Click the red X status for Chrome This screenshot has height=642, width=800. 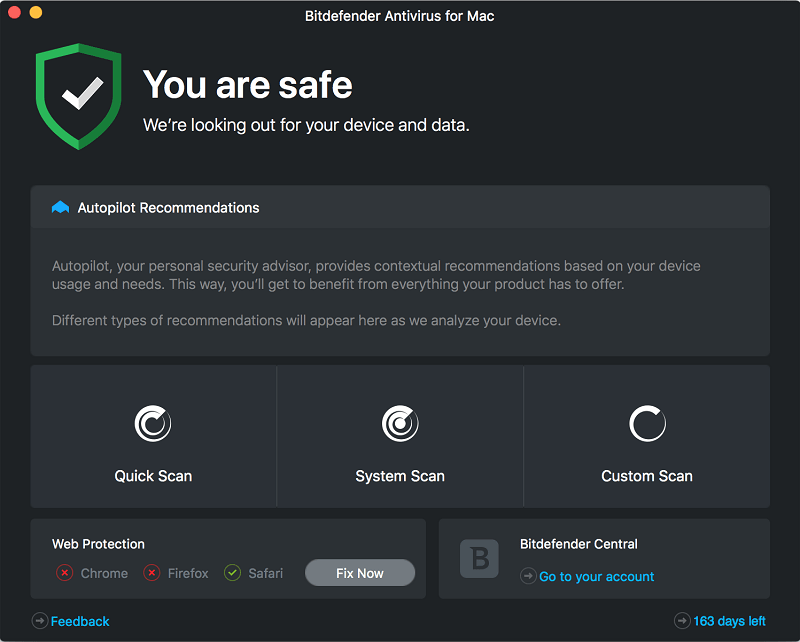pos(65,573)
